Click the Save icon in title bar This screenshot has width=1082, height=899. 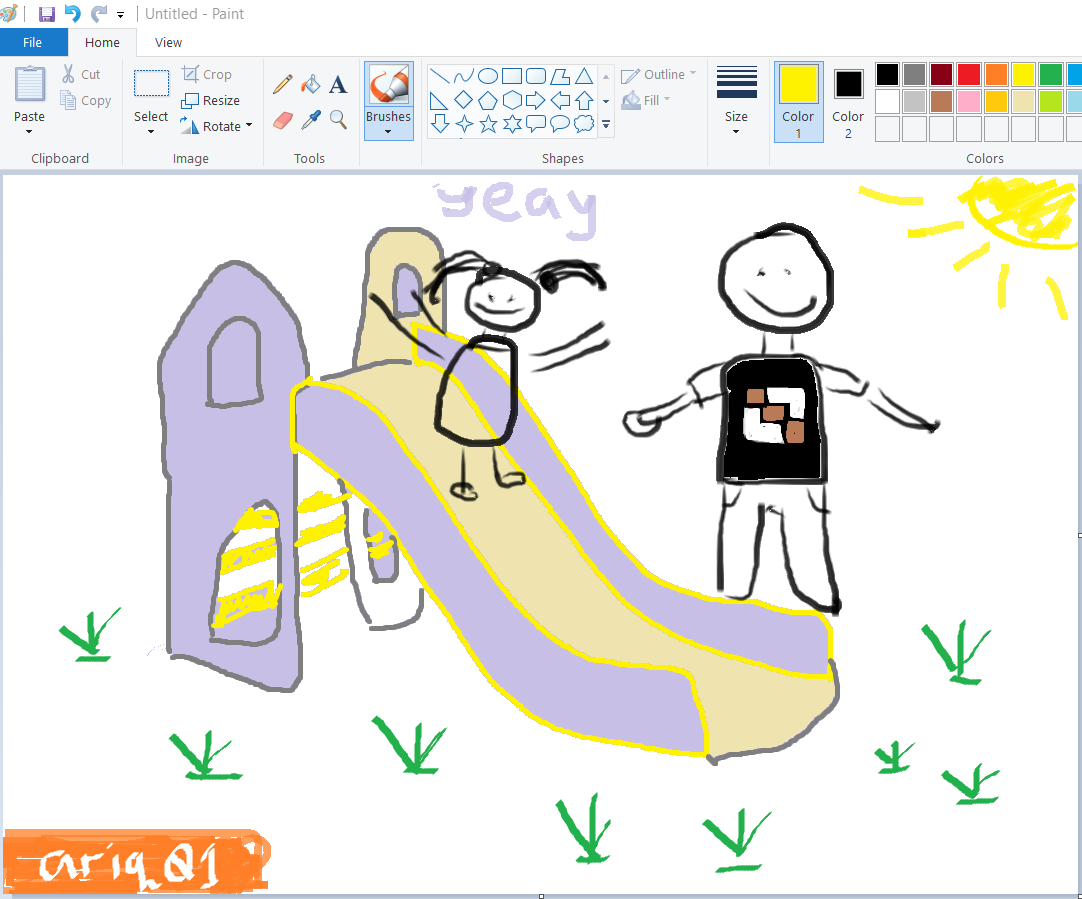(x=47, y=14)
